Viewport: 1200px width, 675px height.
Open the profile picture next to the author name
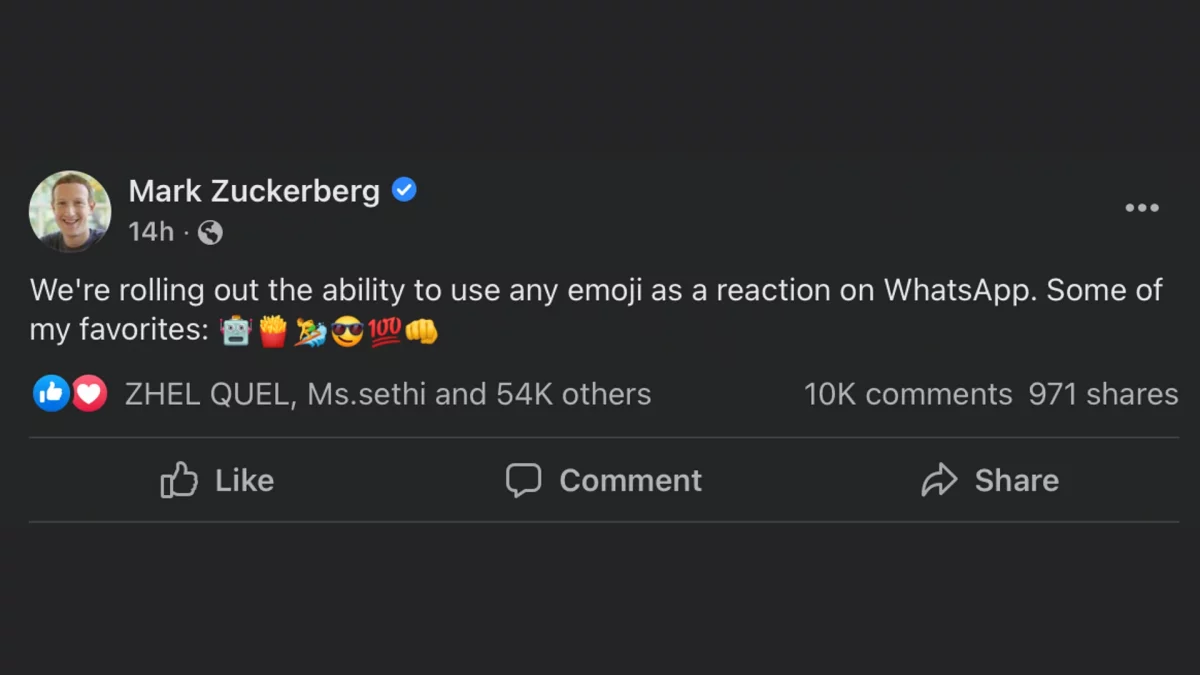(70, 211)
